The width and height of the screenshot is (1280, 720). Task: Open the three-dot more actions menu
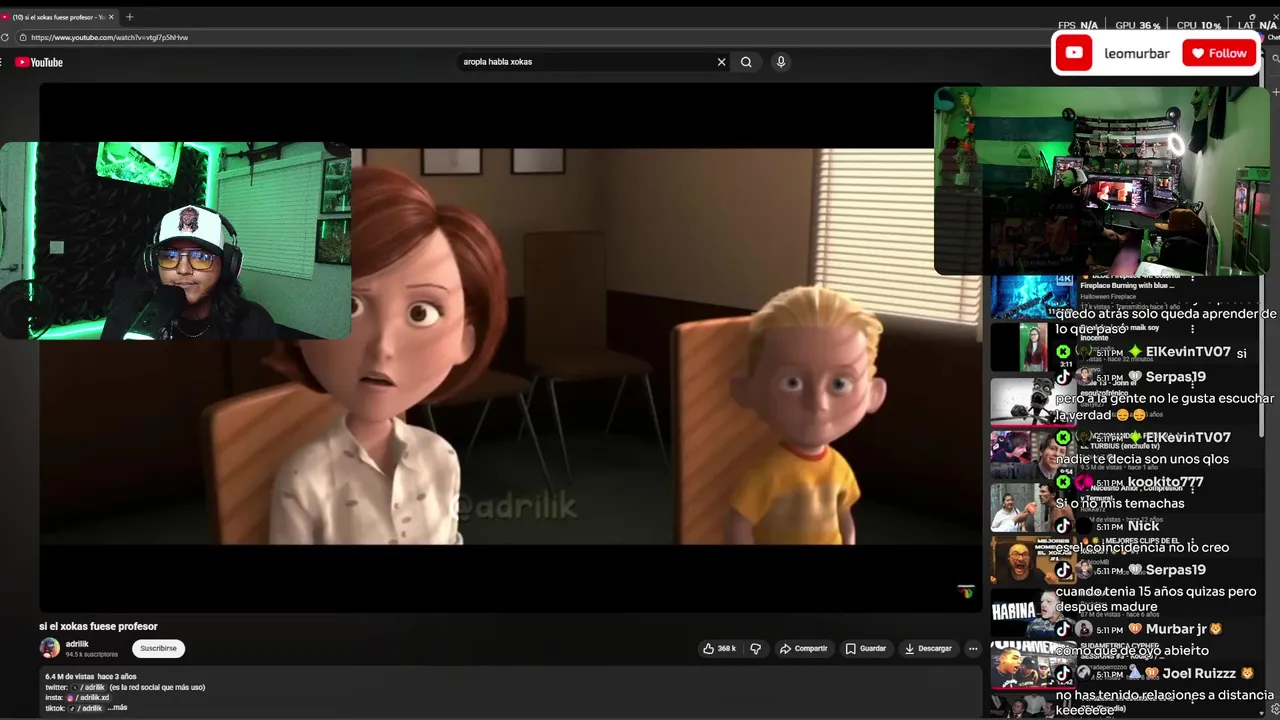(x=972, y=648)
